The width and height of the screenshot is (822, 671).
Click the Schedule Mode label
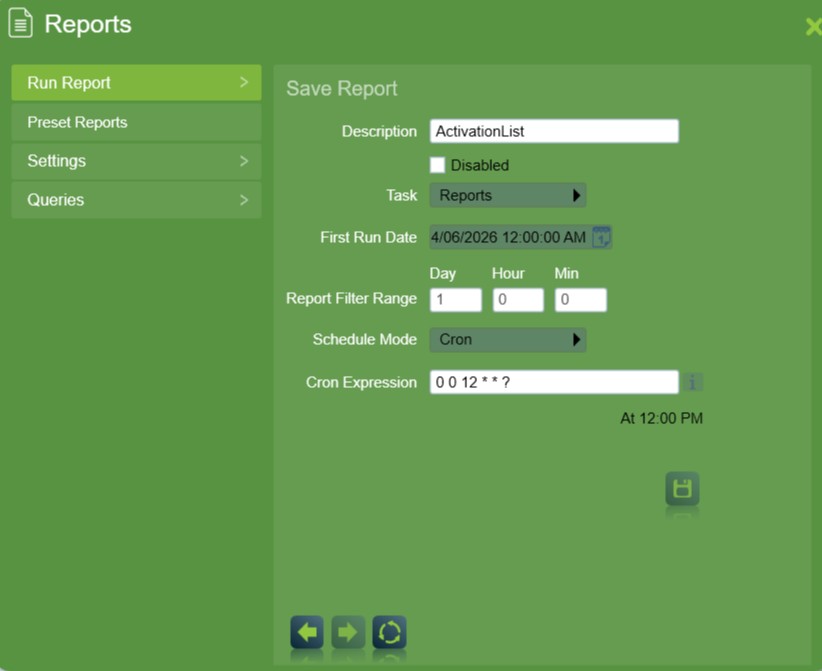point(365,339)
